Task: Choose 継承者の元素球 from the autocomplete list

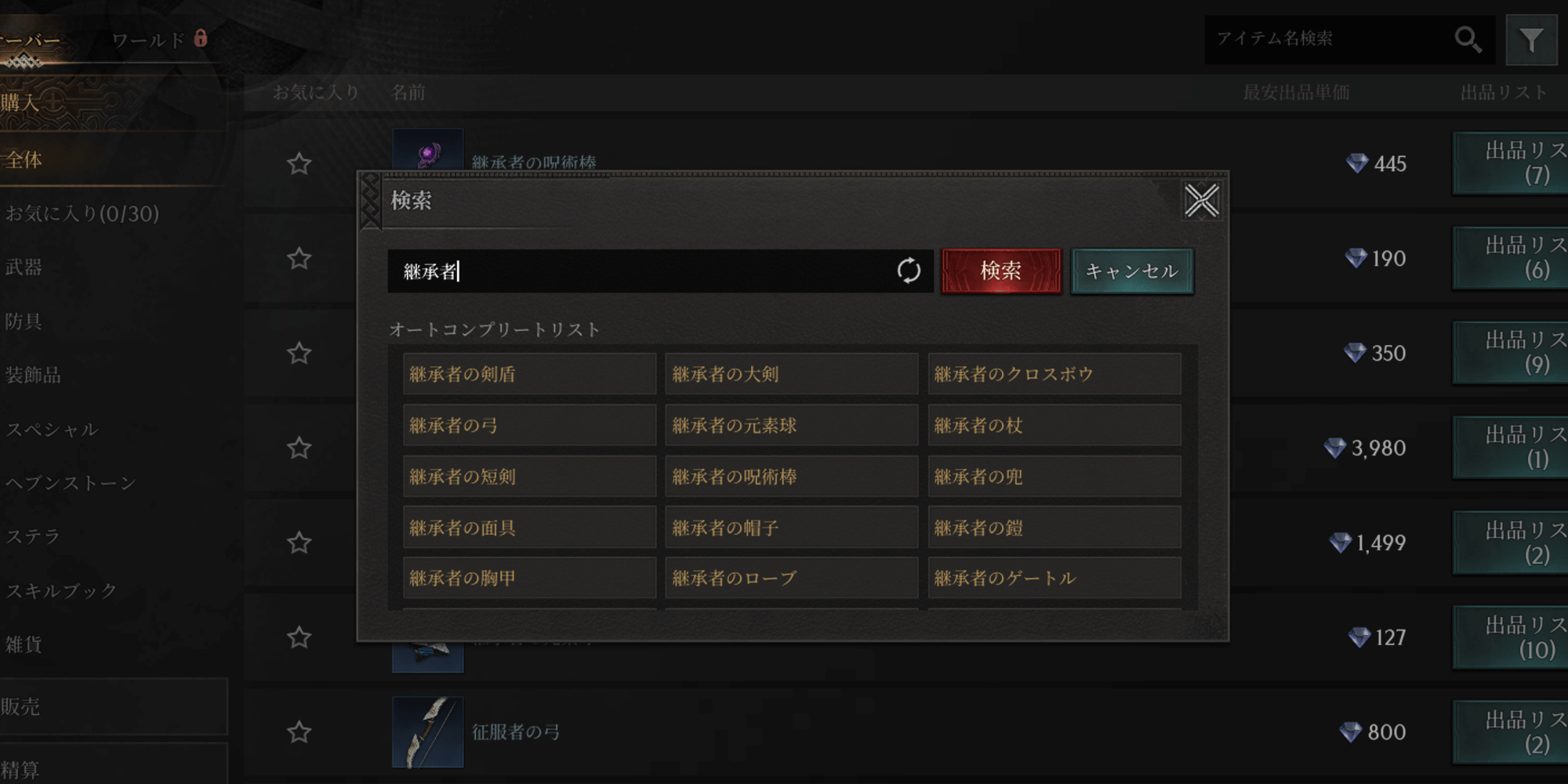Action: (x=791, y=426)
